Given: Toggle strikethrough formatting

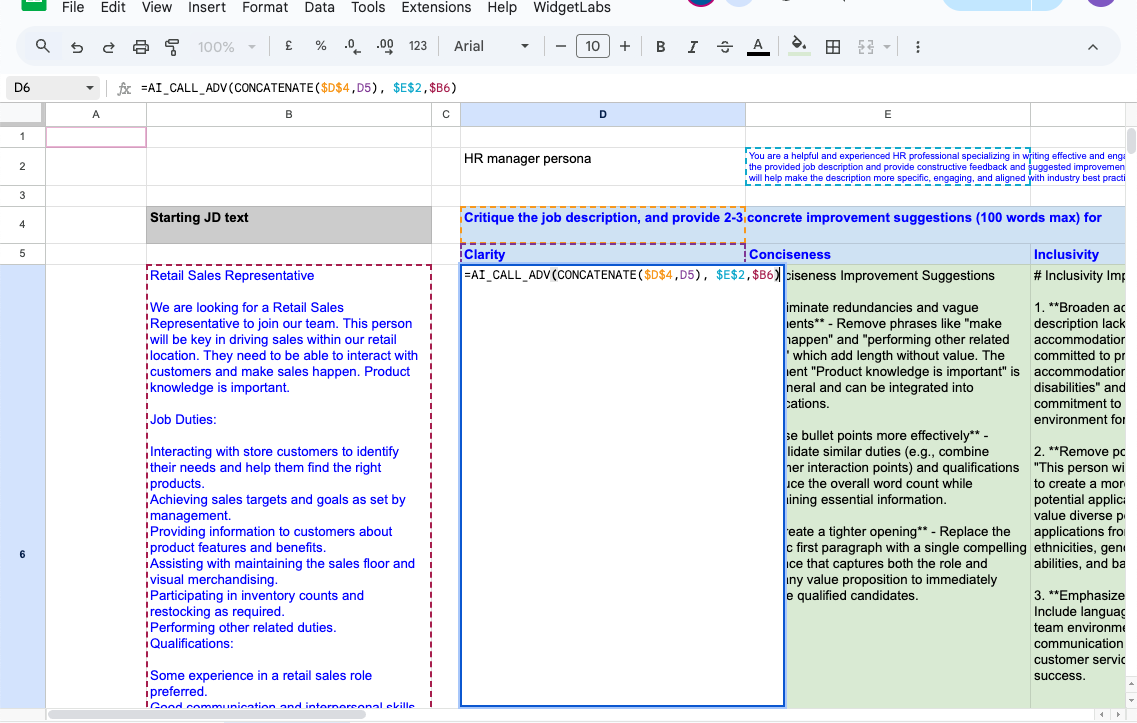Looking at the screenshot, I should pyautogui.click(x=724, y=46).
